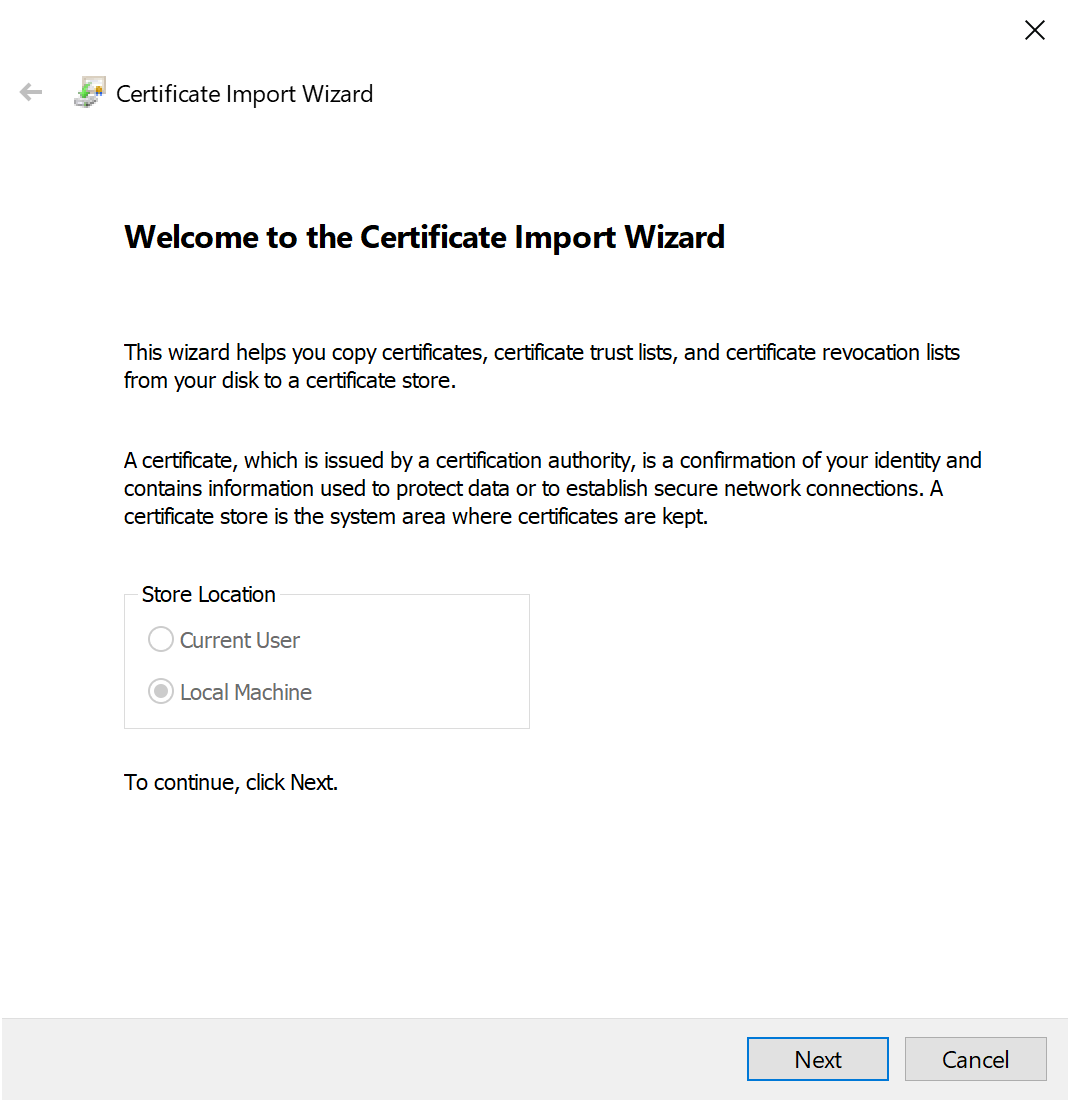
Task: Click the Certificate Import Wizard title text
Action: point(243,93)
